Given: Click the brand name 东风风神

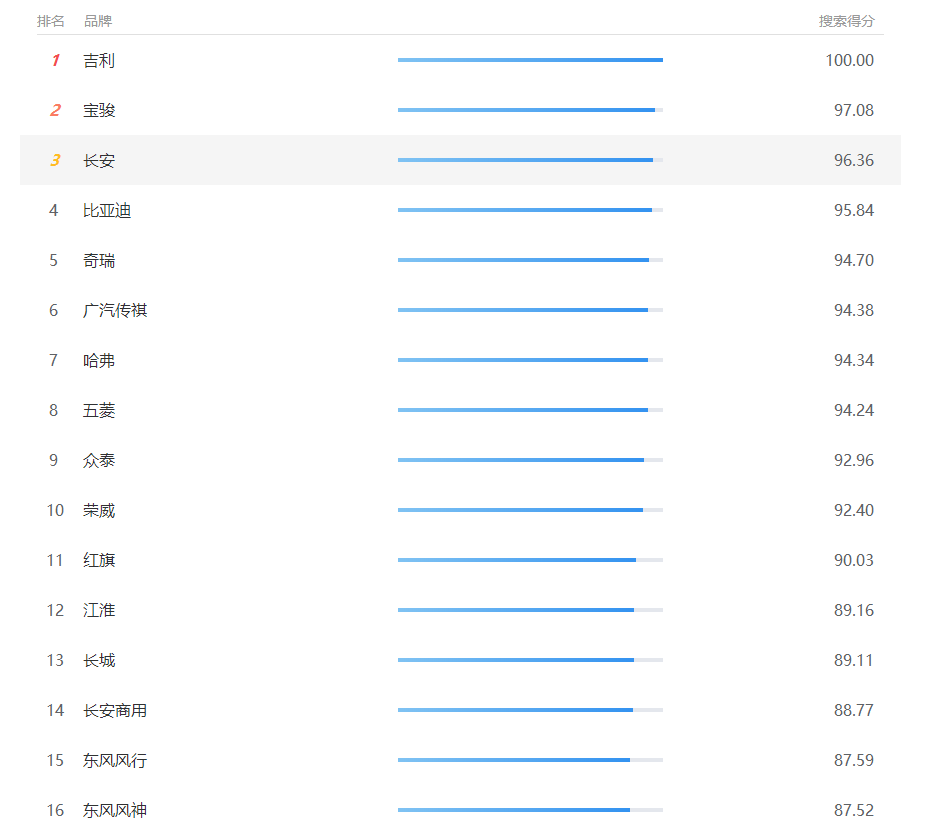Looking at the screenshot, I should (x=115, y=810).
